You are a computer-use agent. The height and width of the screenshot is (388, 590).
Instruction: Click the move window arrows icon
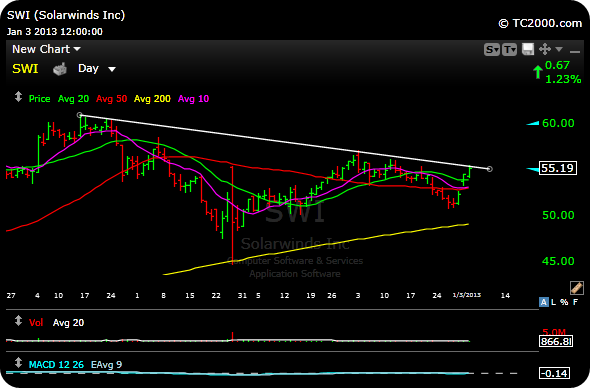point(545,49)
